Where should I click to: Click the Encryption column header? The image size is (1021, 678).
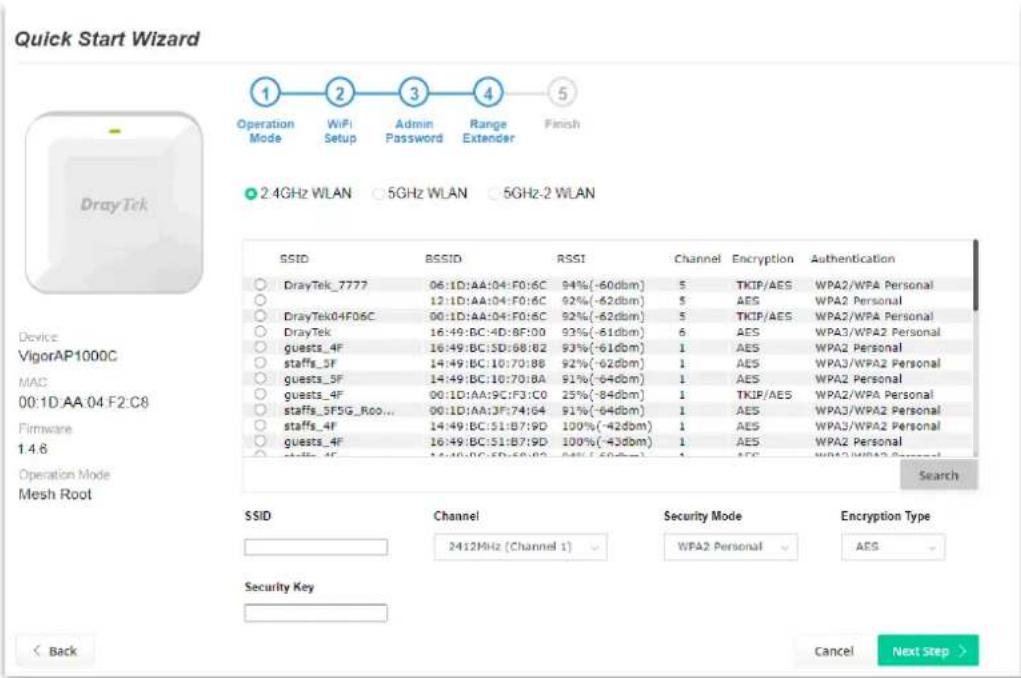pyautogui.click(x=762, y=259)
